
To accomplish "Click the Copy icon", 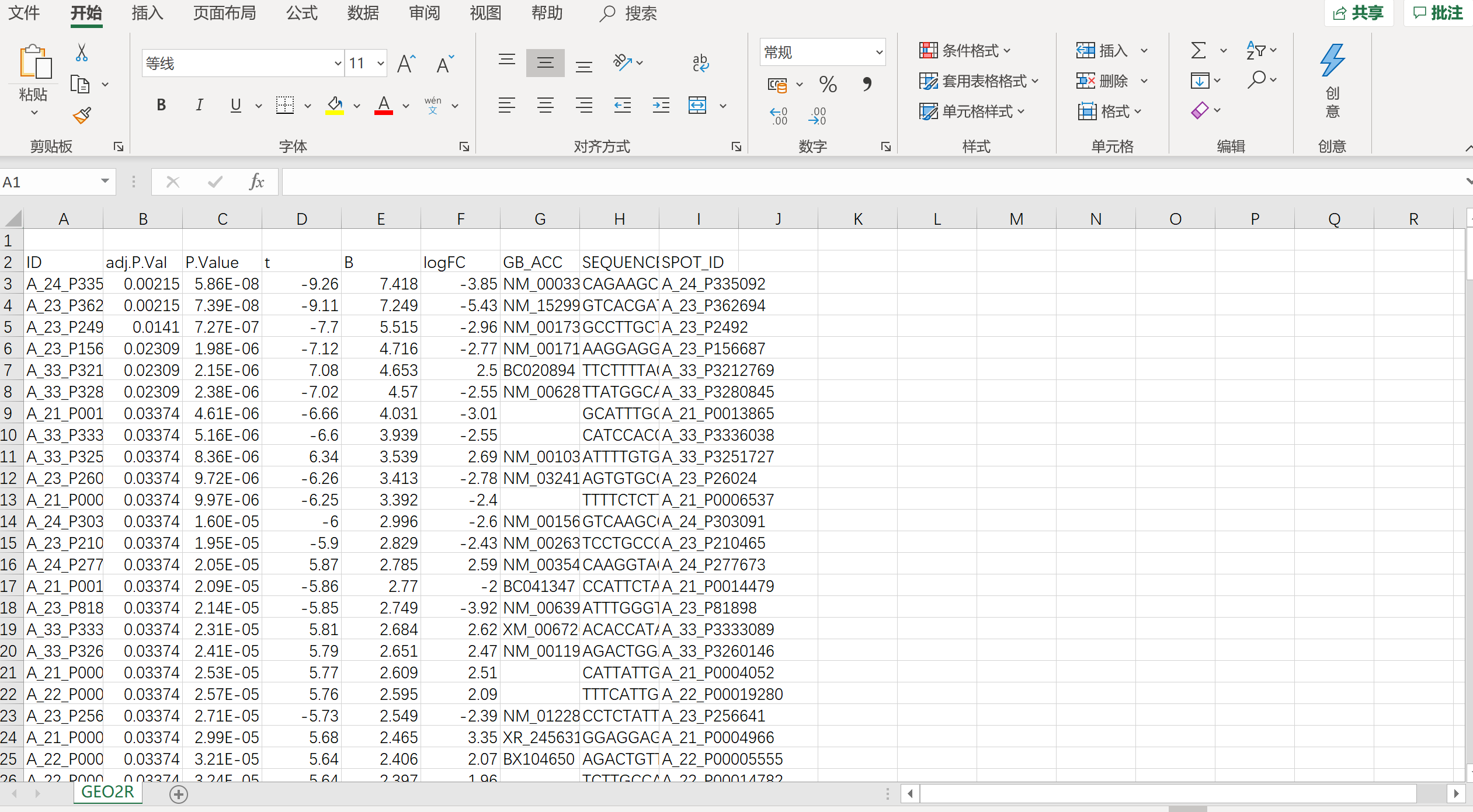I will (x=80, y=84).
